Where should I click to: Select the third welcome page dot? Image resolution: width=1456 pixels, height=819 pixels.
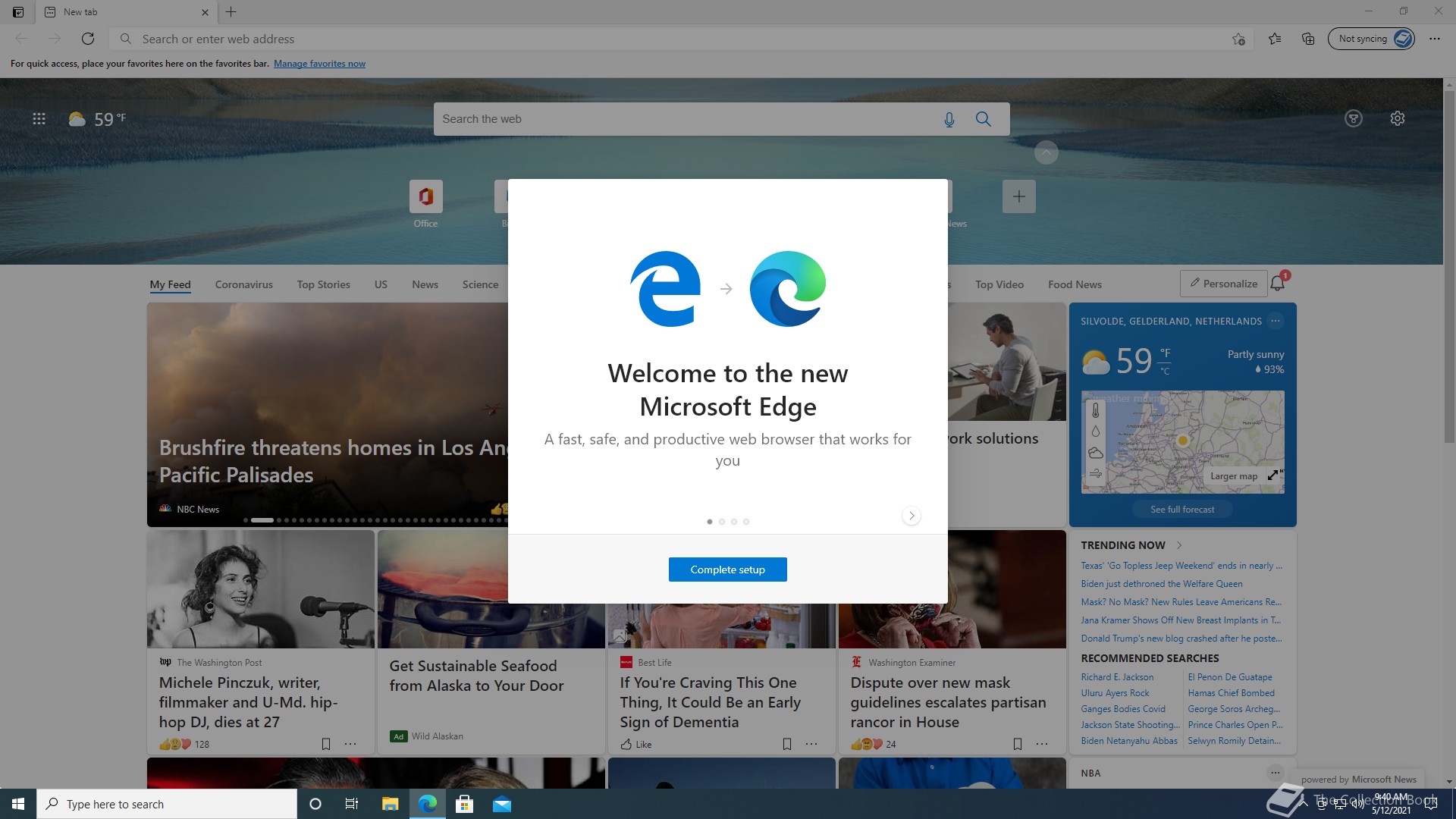(734, 522)
